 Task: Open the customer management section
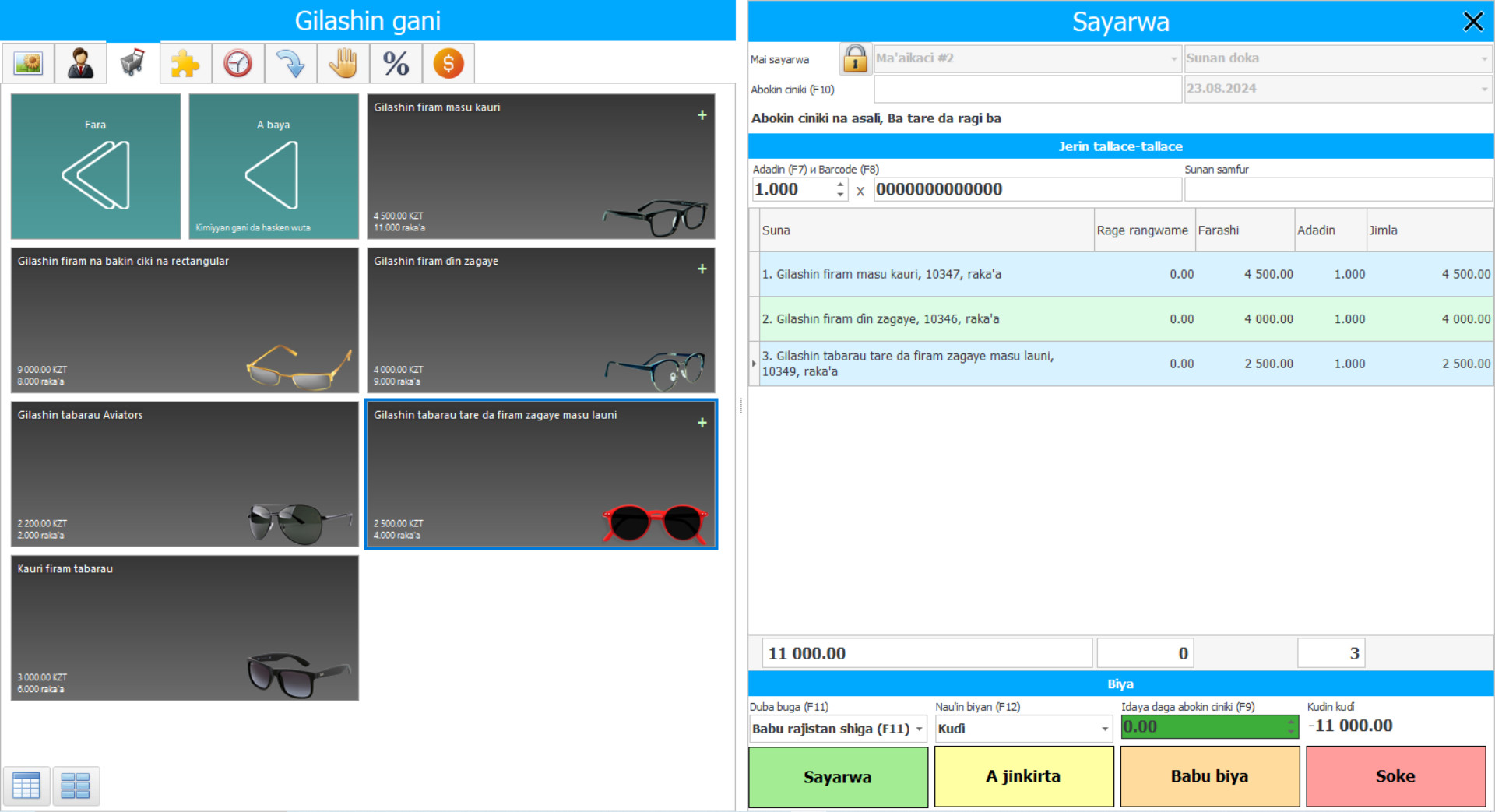pos(80,62)
